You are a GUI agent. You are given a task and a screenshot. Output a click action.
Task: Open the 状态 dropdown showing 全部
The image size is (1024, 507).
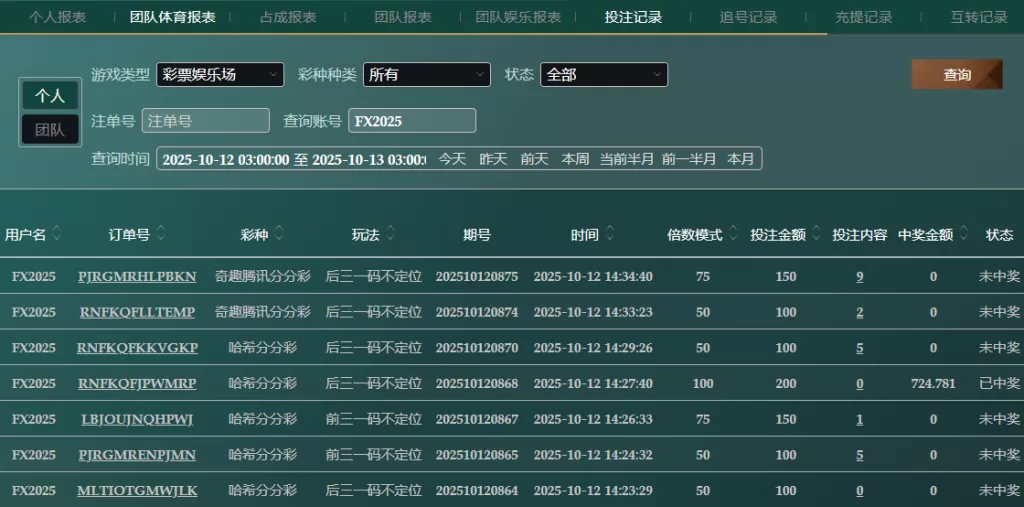pyautogui.click(x=603, y=75)
